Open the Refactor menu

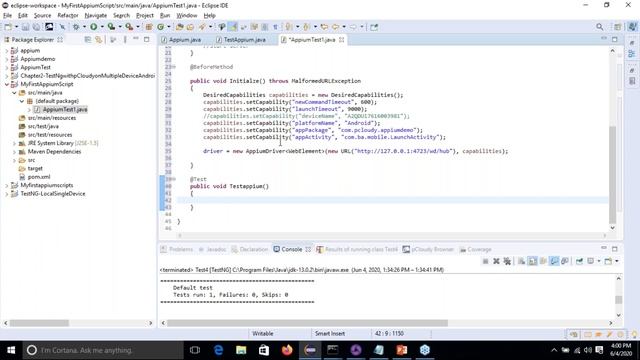pos(68,16)
